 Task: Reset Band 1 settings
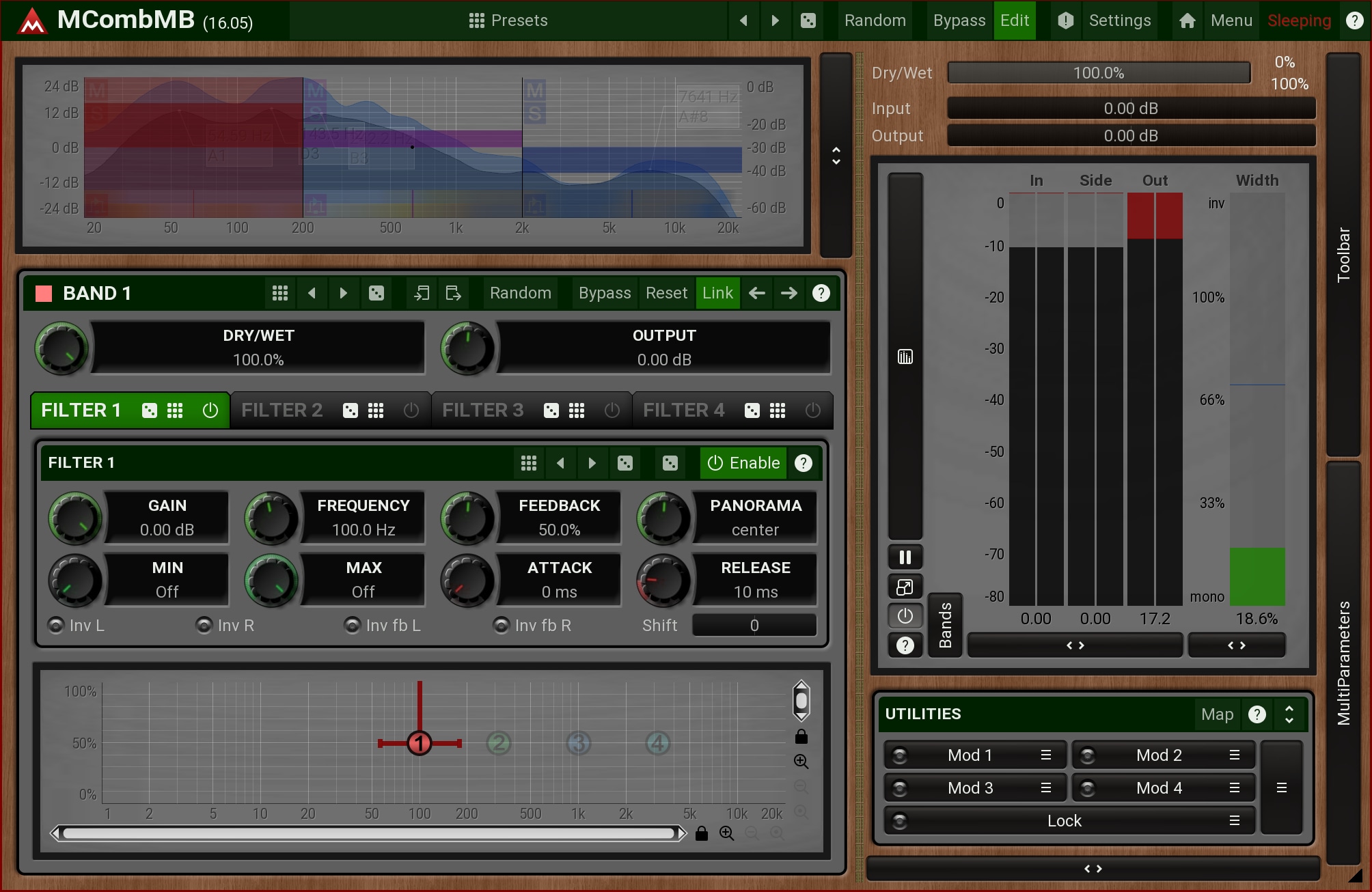(666, 293)
